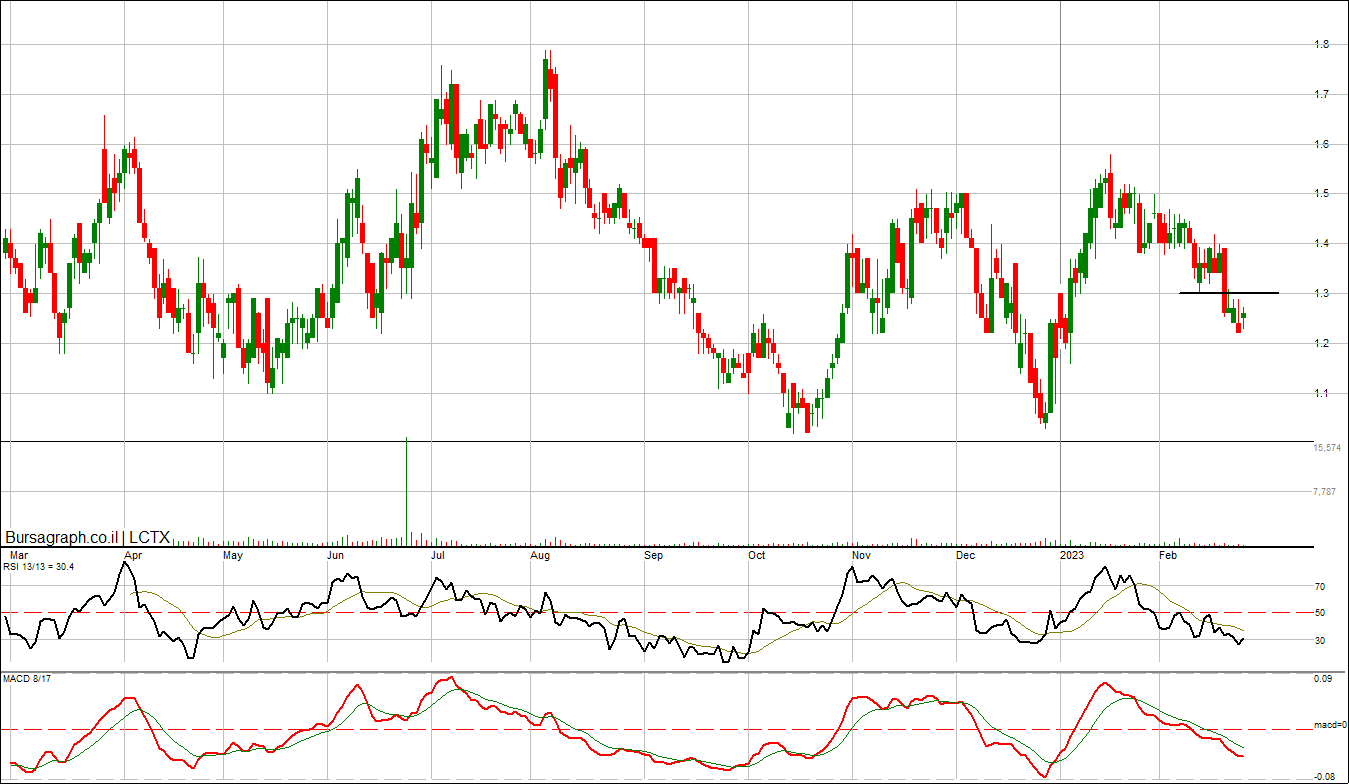Click the May label on time axis

pos(233,554)
